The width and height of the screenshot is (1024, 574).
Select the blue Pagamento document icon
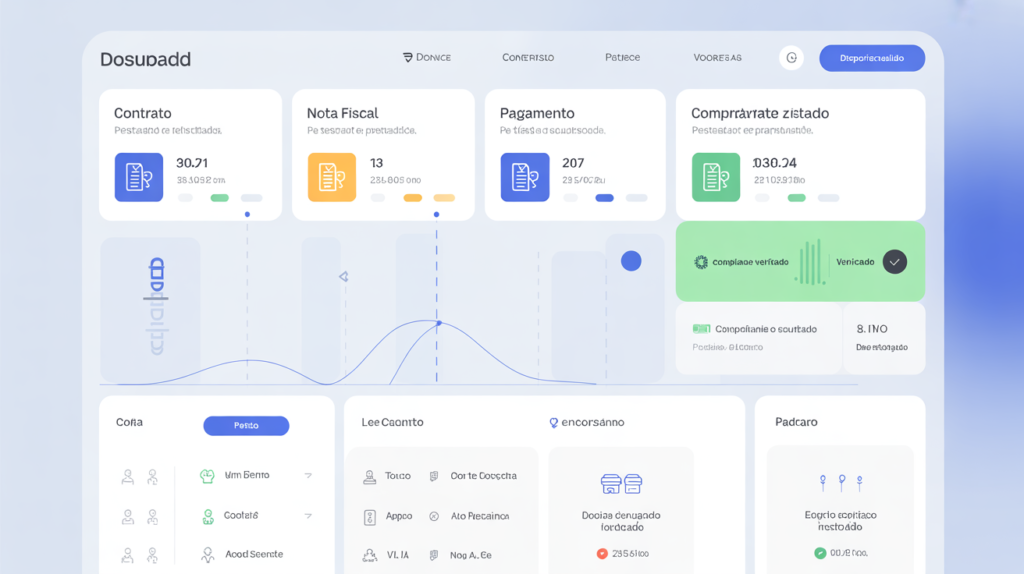click(x=524, y=177)
